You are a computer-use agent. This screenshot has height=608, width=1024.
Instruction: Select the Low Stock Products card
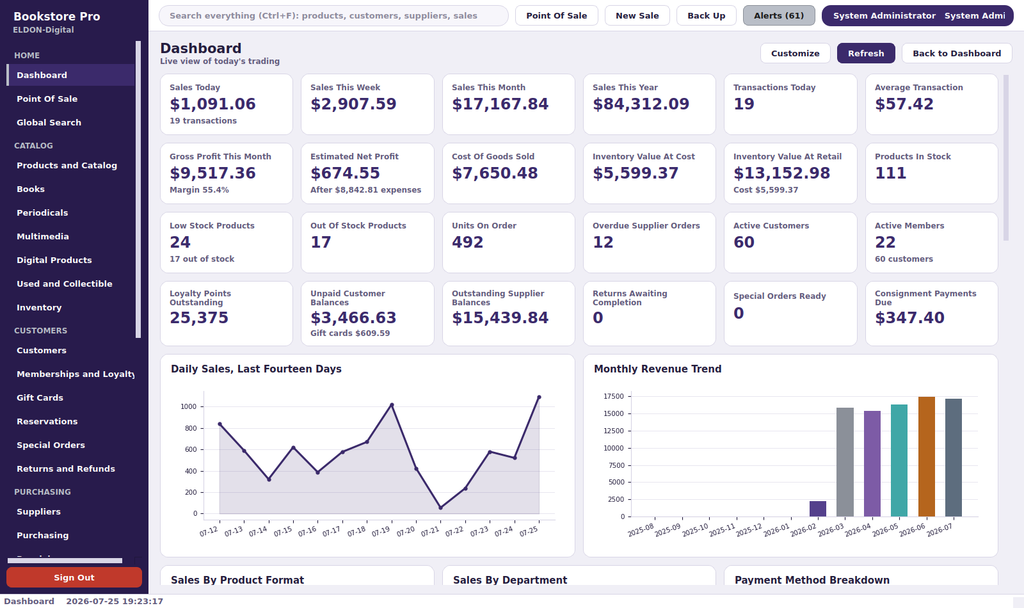click(x=226, y=242)
